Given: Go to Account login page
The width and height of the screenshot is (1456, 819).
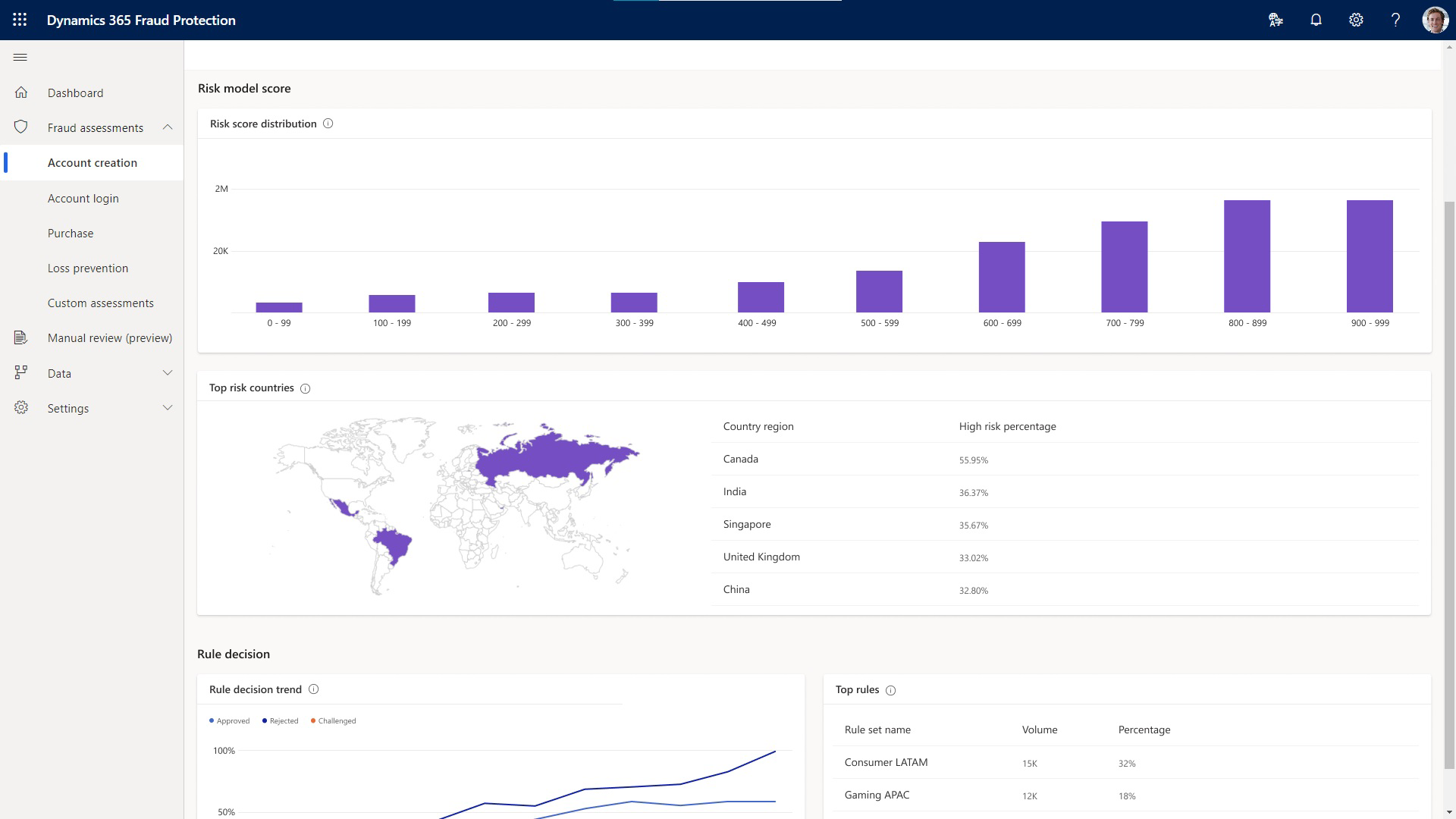Looking at the screenshot, I should (83, 199).
